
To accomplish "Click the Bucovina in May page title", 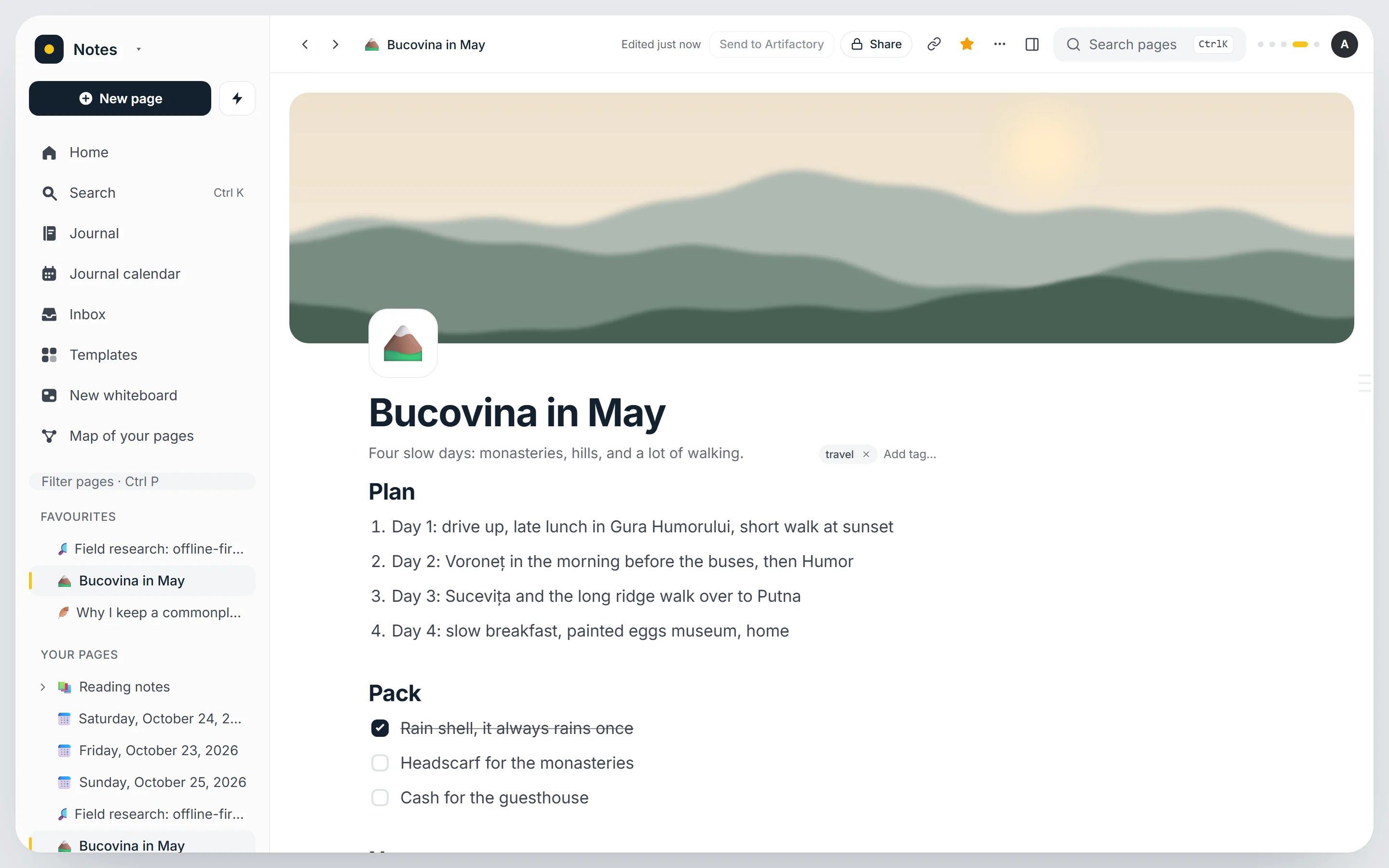I will 517,413.
